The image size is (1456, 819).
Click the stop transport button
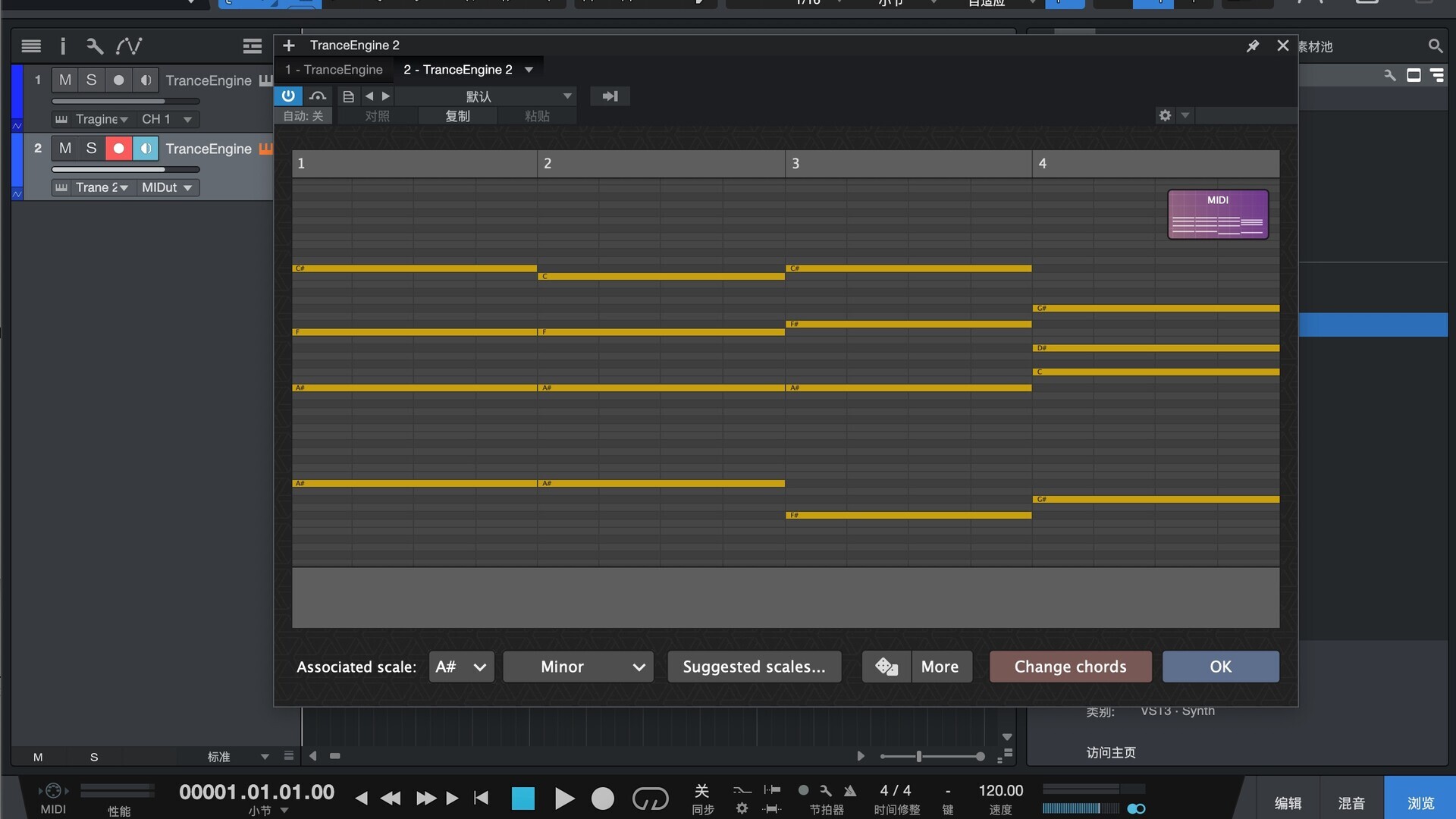(x=523, y=799)
